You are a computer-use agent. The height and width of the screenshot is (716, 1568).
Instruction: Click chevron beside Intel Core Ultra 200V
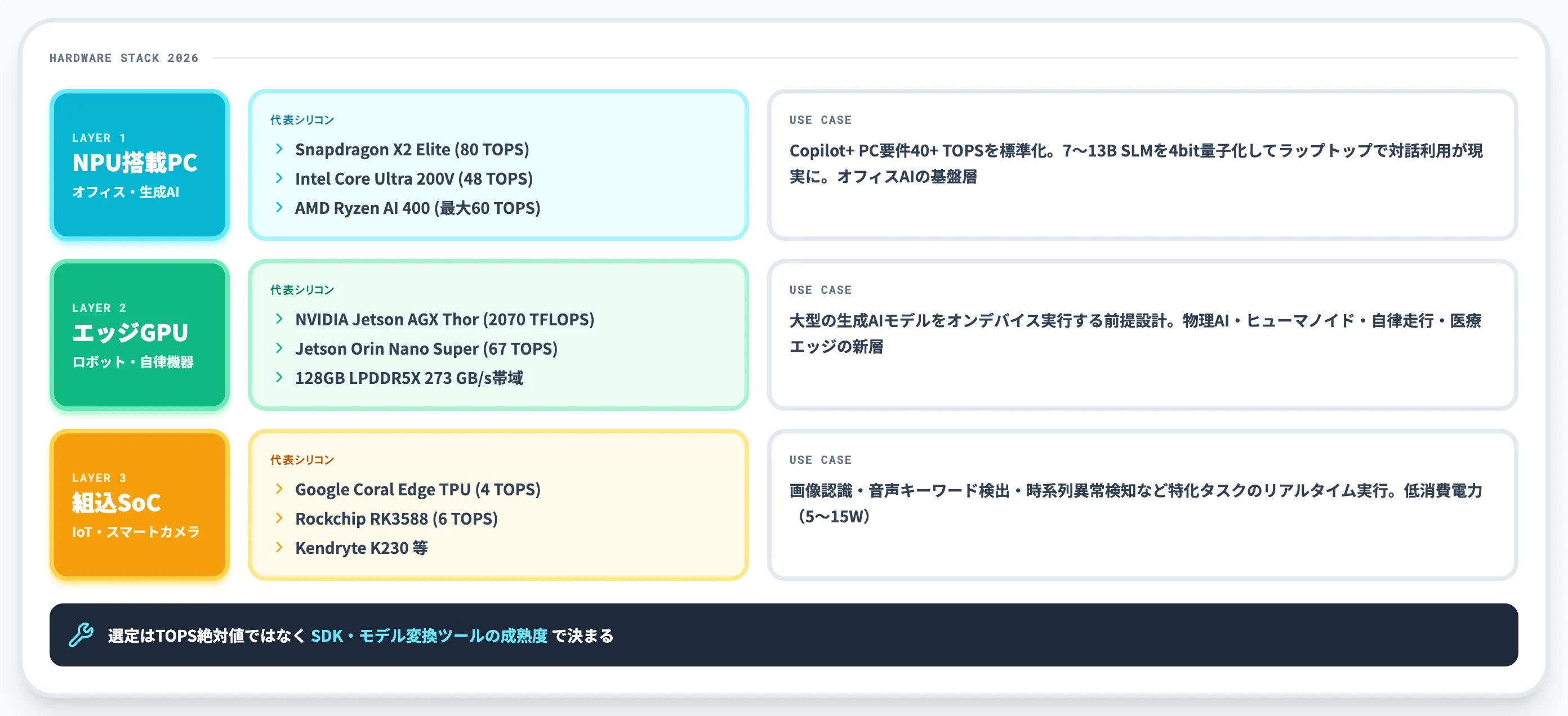[x=279, y=178]
